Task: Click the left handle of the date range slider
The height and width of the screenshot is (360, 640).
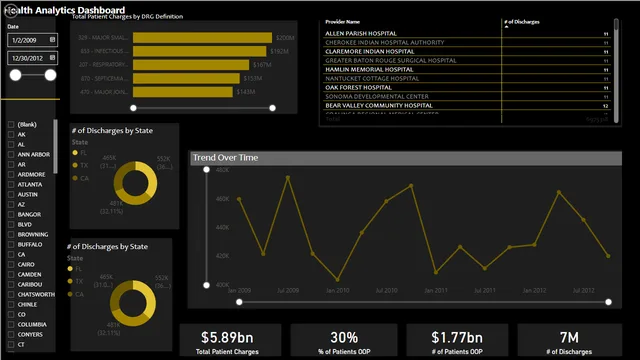Action: (16, 75)
